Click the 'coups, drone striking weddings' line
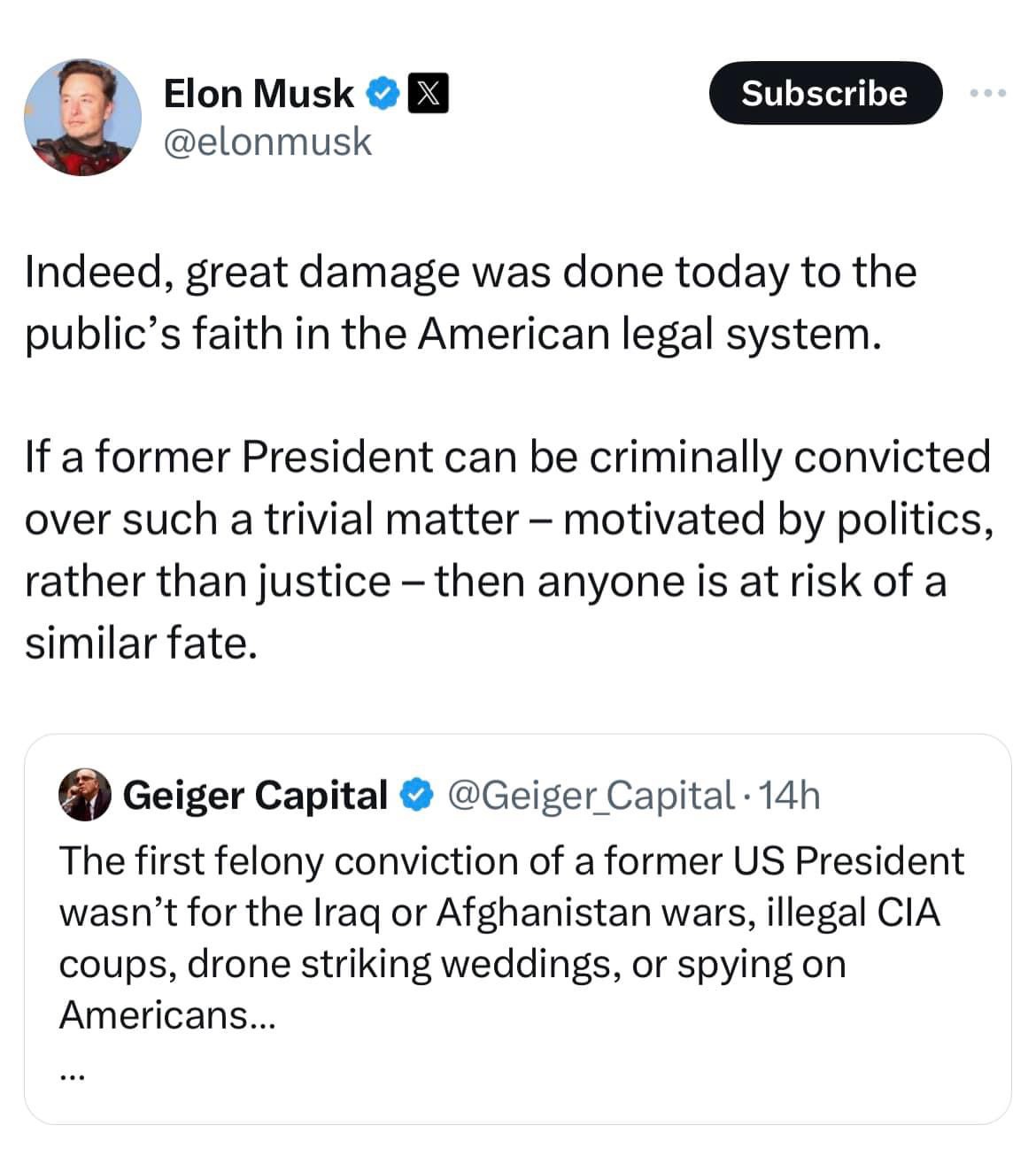 [x=452, y=963]
